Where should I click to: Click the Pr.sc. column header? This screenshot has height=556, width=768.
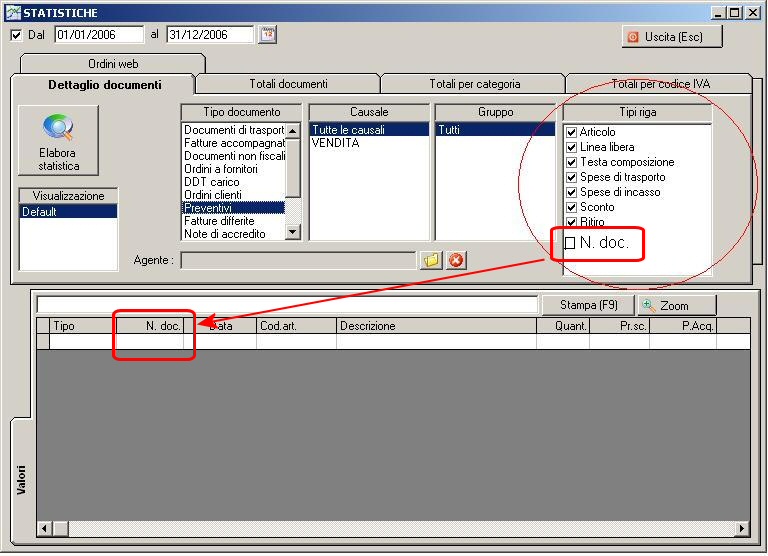[620, 326]
